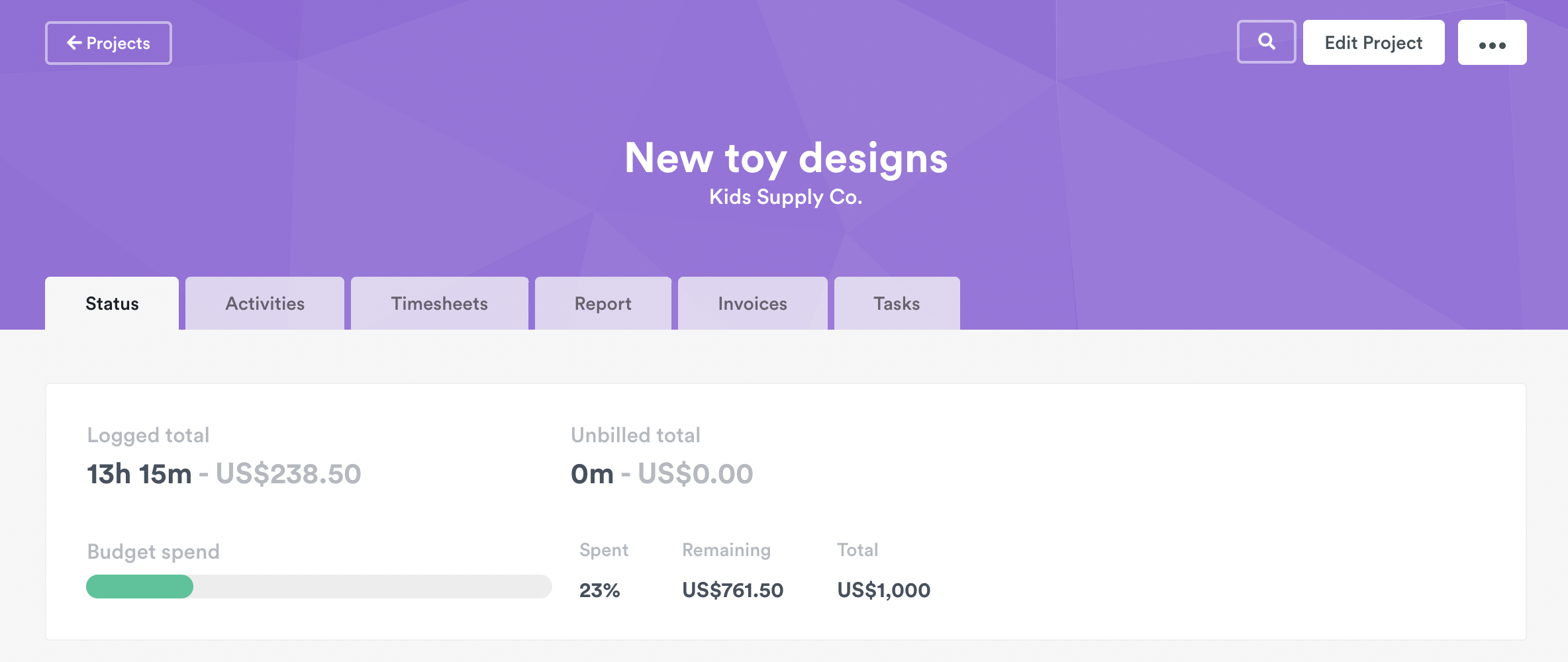Click the green Budget spend progress bar
1568x662 pixels.
[x=140, y=587]
